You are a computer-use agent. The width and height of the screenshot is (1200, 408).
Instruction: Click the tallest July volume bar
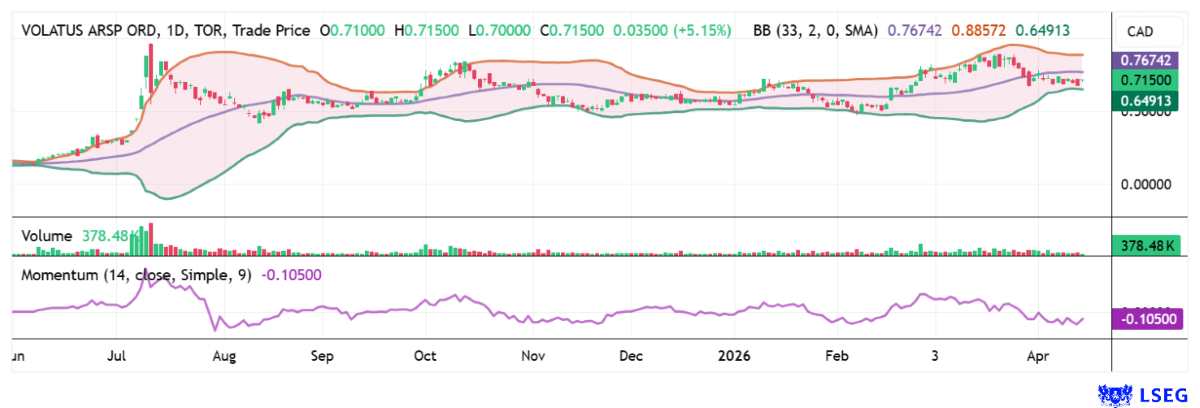tap(151, 239)
